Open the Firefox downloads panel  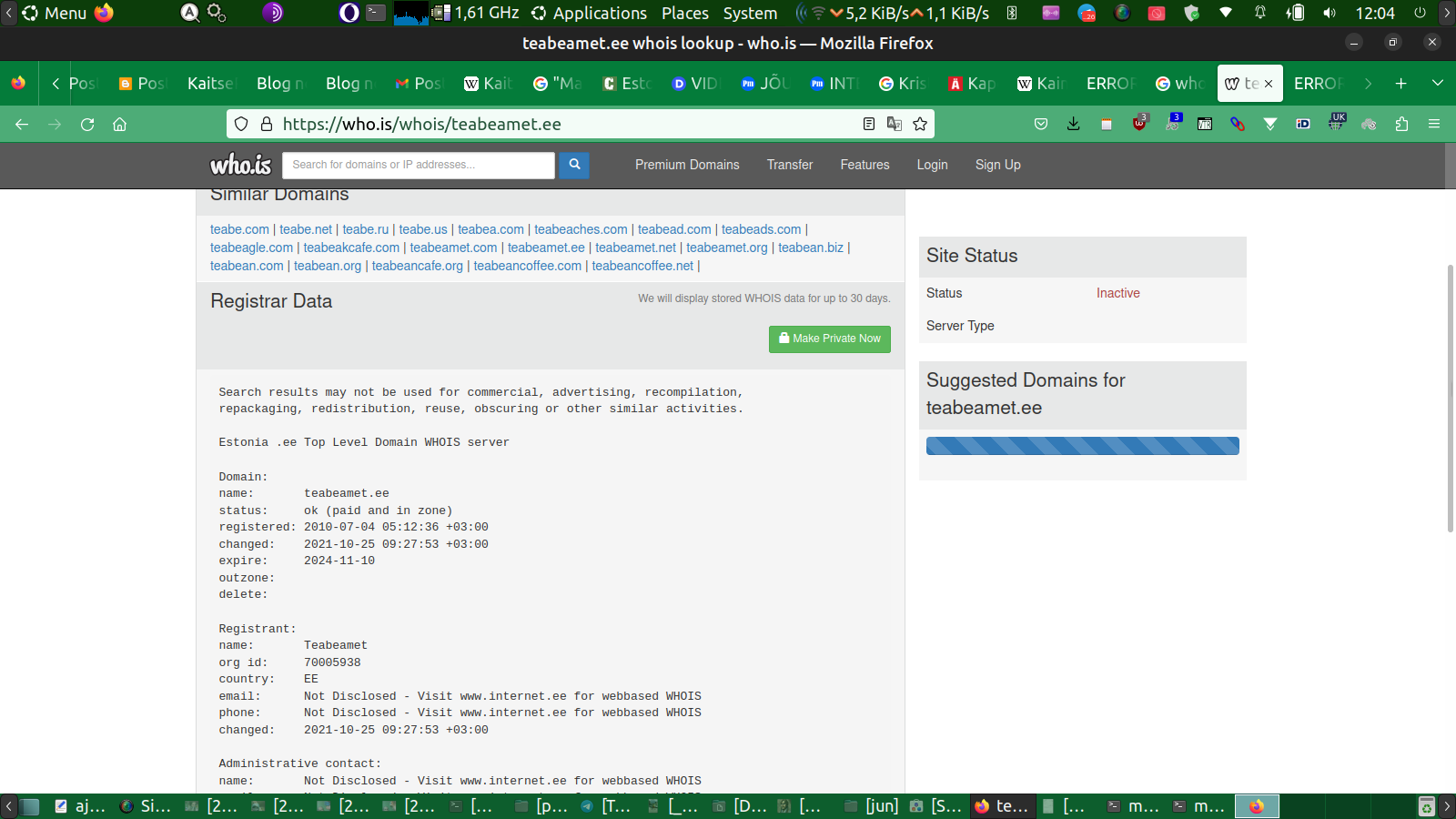click(1074, 124)
